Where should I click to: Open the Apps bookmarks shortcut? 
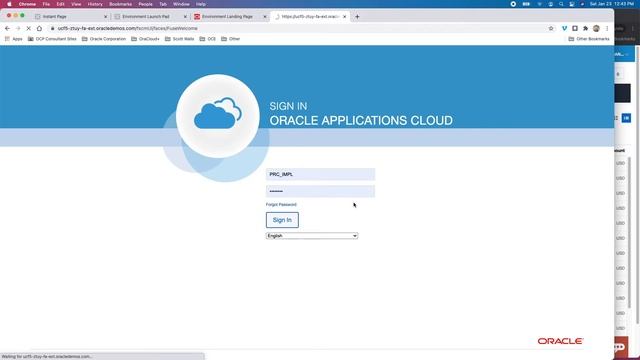tap(13, 39)
